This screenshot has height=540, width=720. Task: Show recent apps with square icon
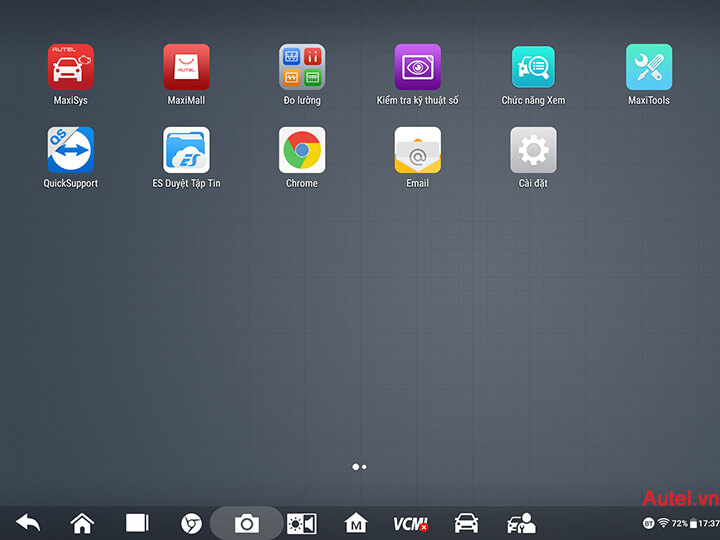(x=137, y=523)
